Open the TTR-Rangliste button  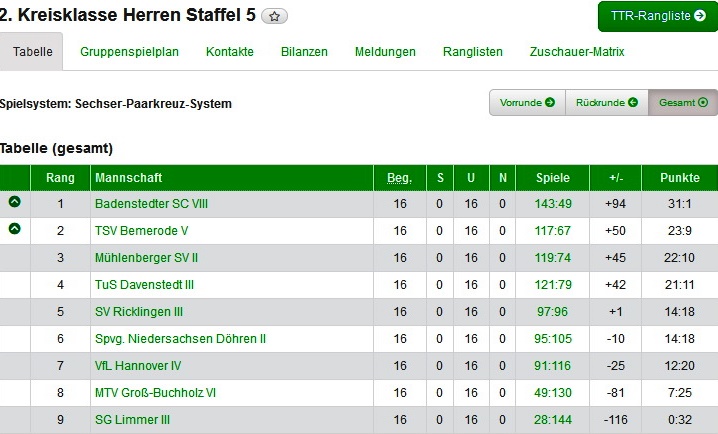(x=658, y=16)
